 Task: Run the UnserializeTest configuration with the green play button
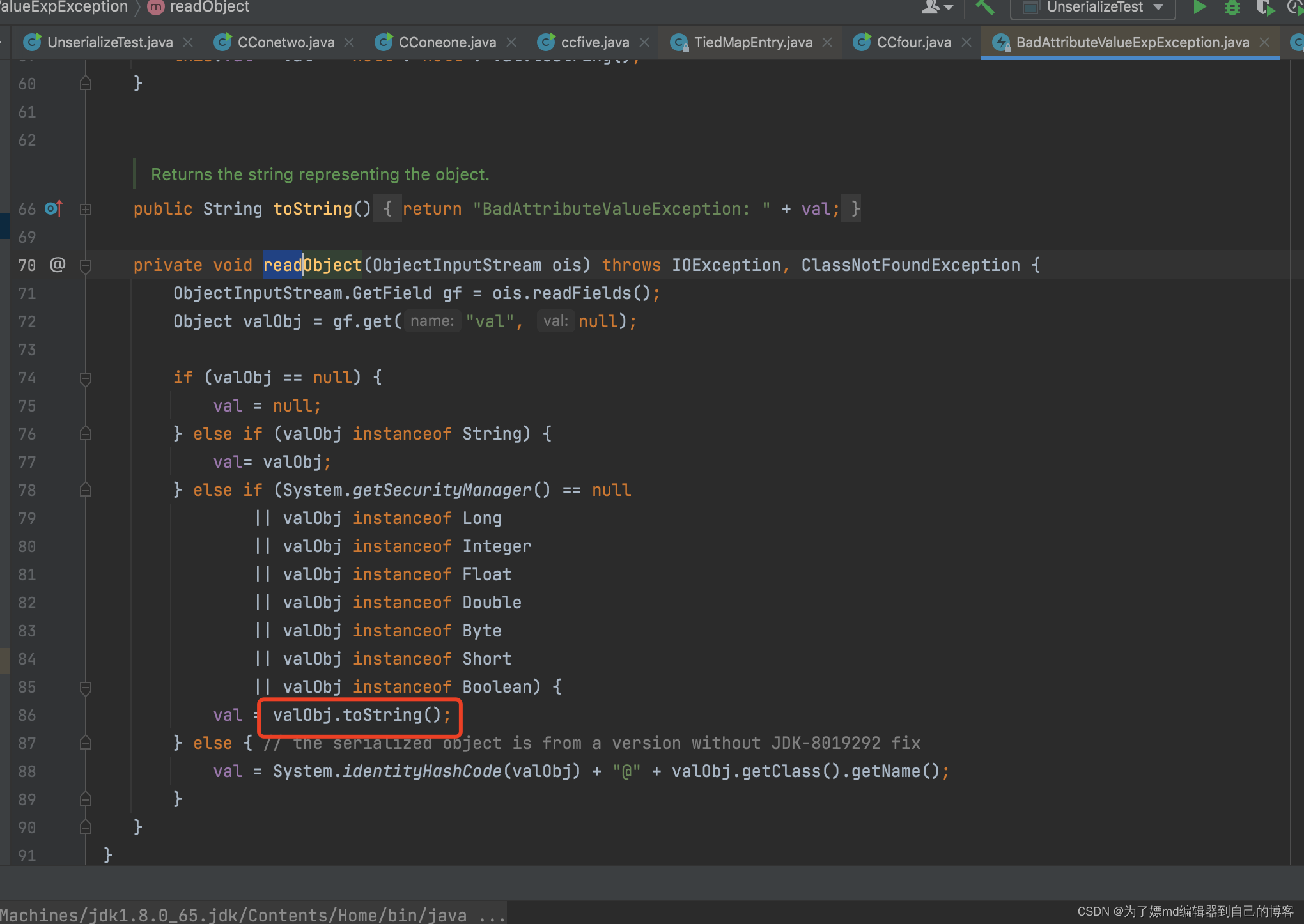coord(1199,8)
